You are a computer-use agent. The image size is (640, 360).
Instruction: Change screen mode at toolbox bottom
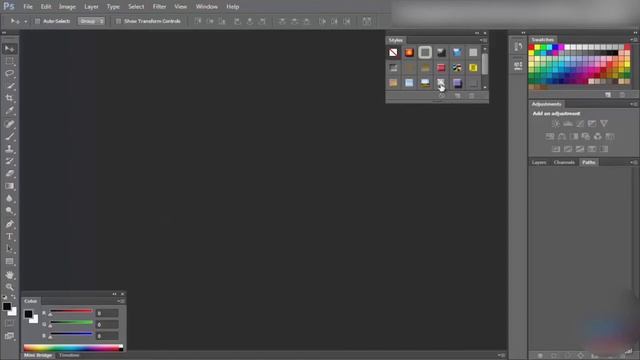tap(9, 336)
